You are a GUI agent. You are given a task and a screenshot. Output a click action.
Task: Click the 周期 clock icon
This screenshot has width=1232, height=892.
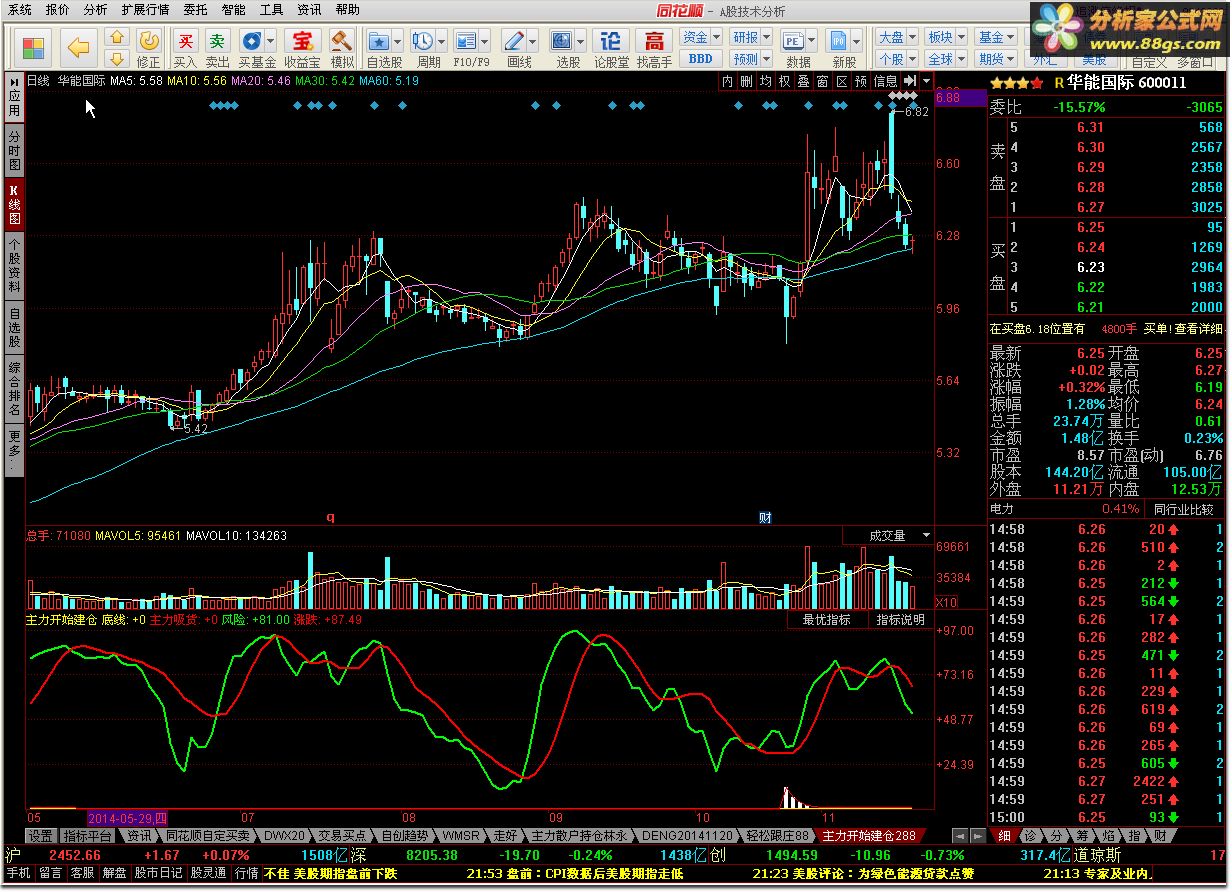[422, 40]
